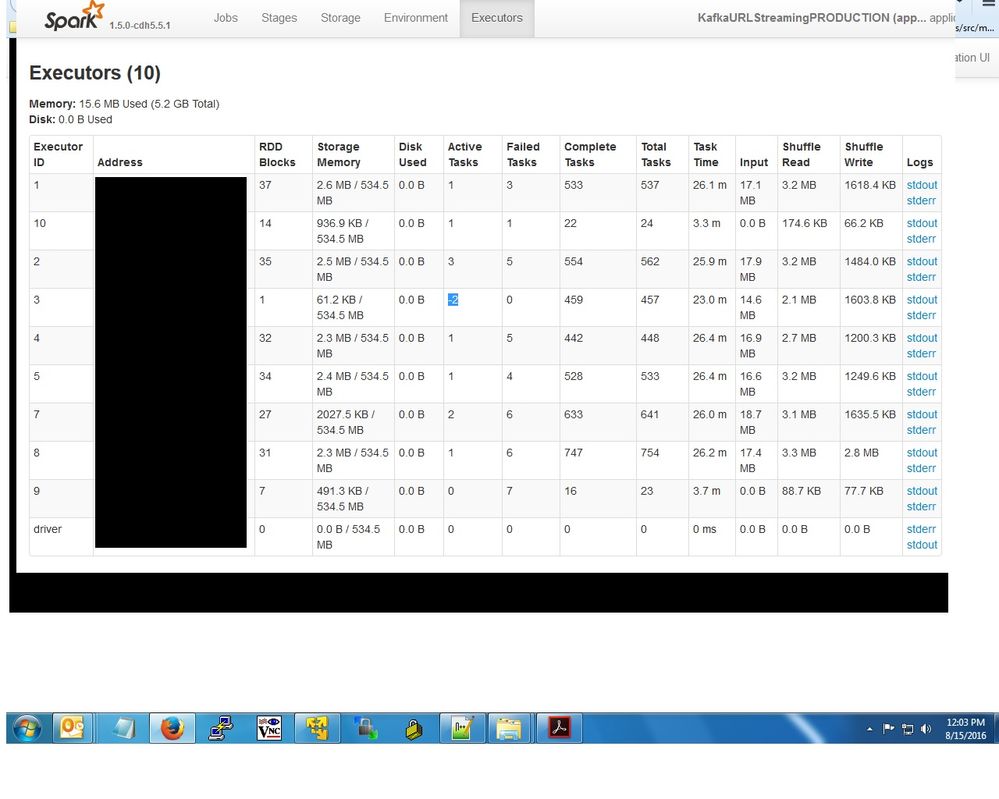
Task: Open the driver stderr log
Action: (921, 529)
